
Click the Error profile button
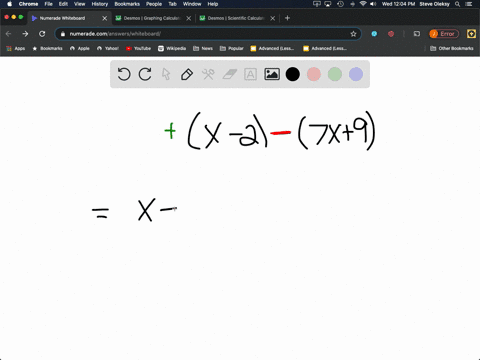(x=444, y=34)
